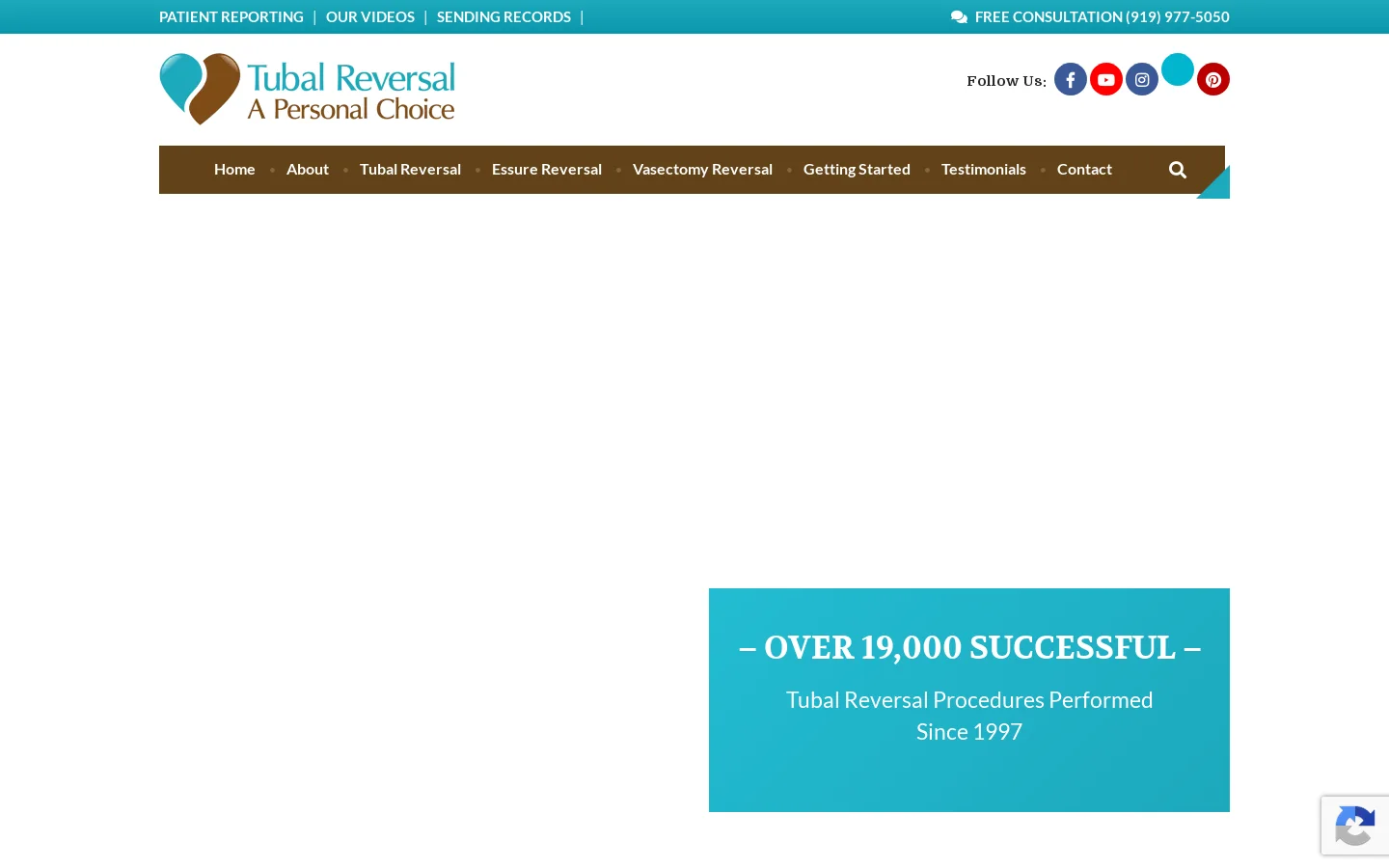Click the 'Follow Us:' label

coord(1006,81)
